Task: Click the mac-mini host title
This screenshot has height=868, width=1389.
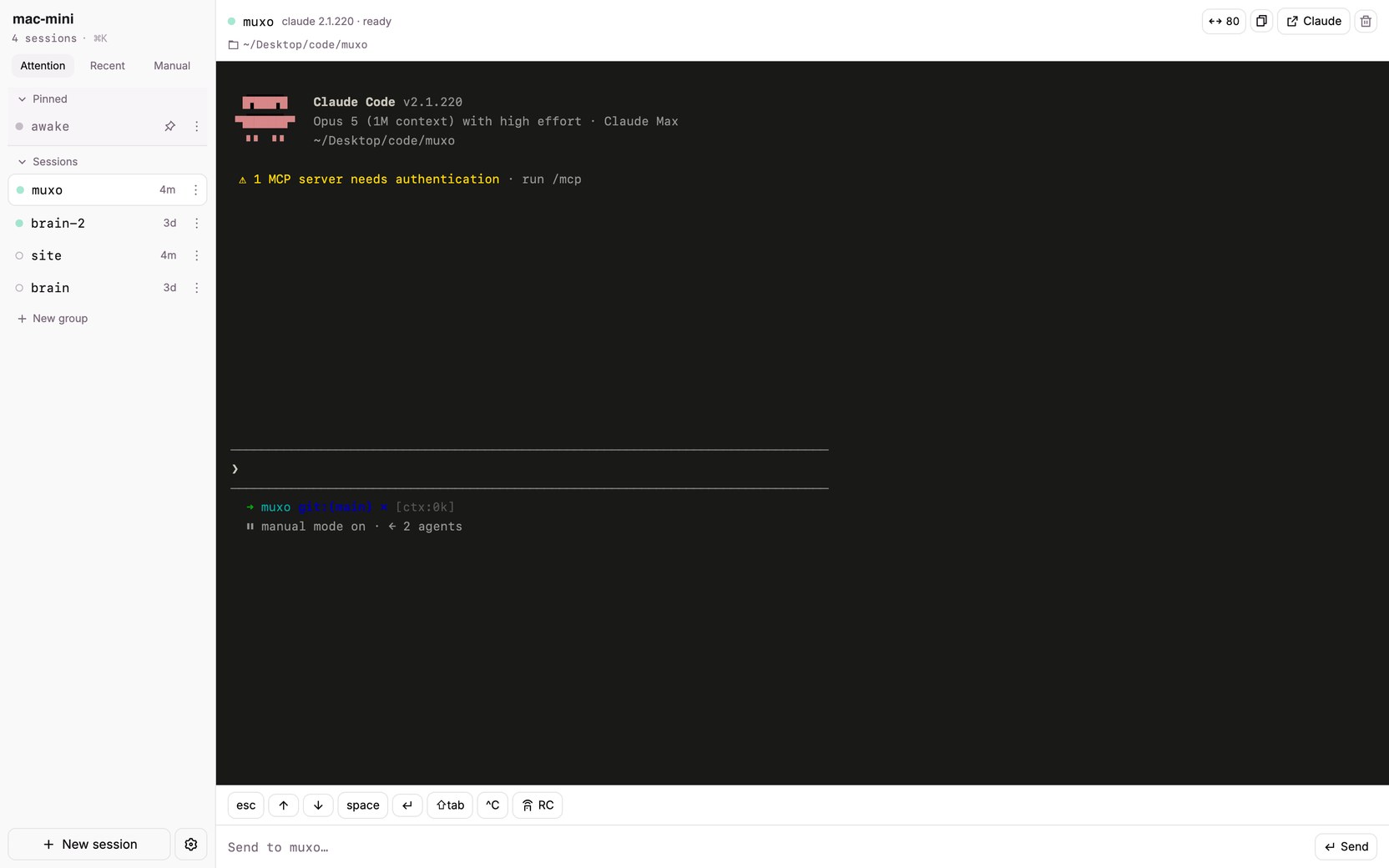Action: tap(43, 18)
